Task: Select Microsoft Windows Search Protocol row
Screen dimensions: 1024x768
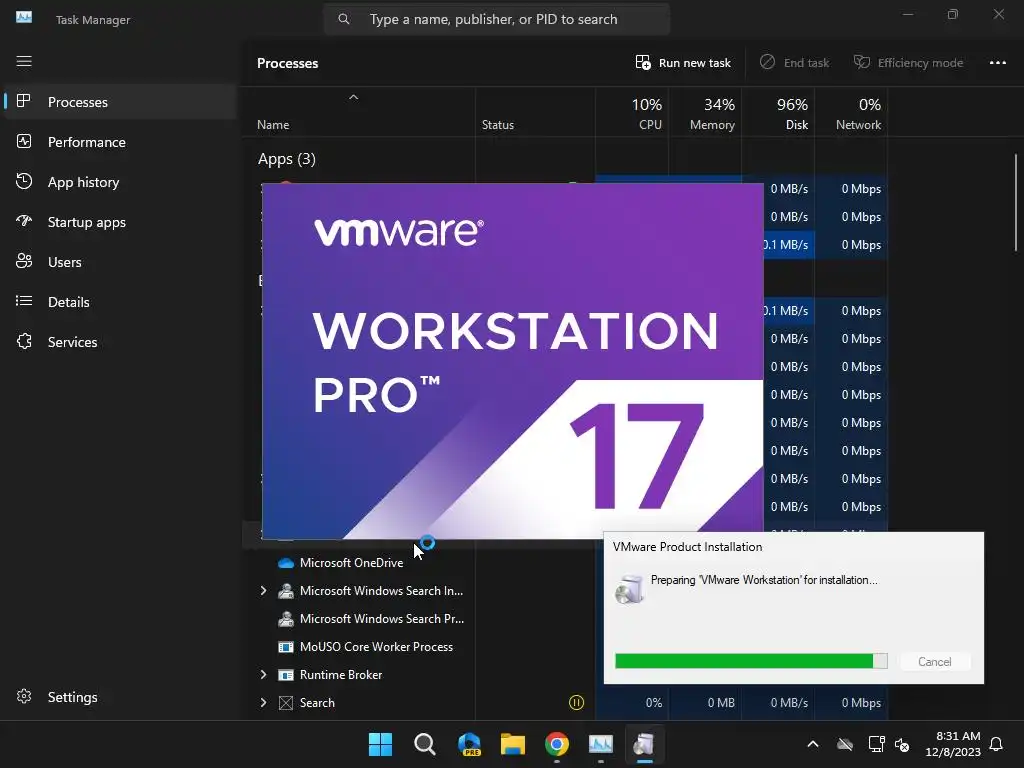Action: [x=381, y=619]
